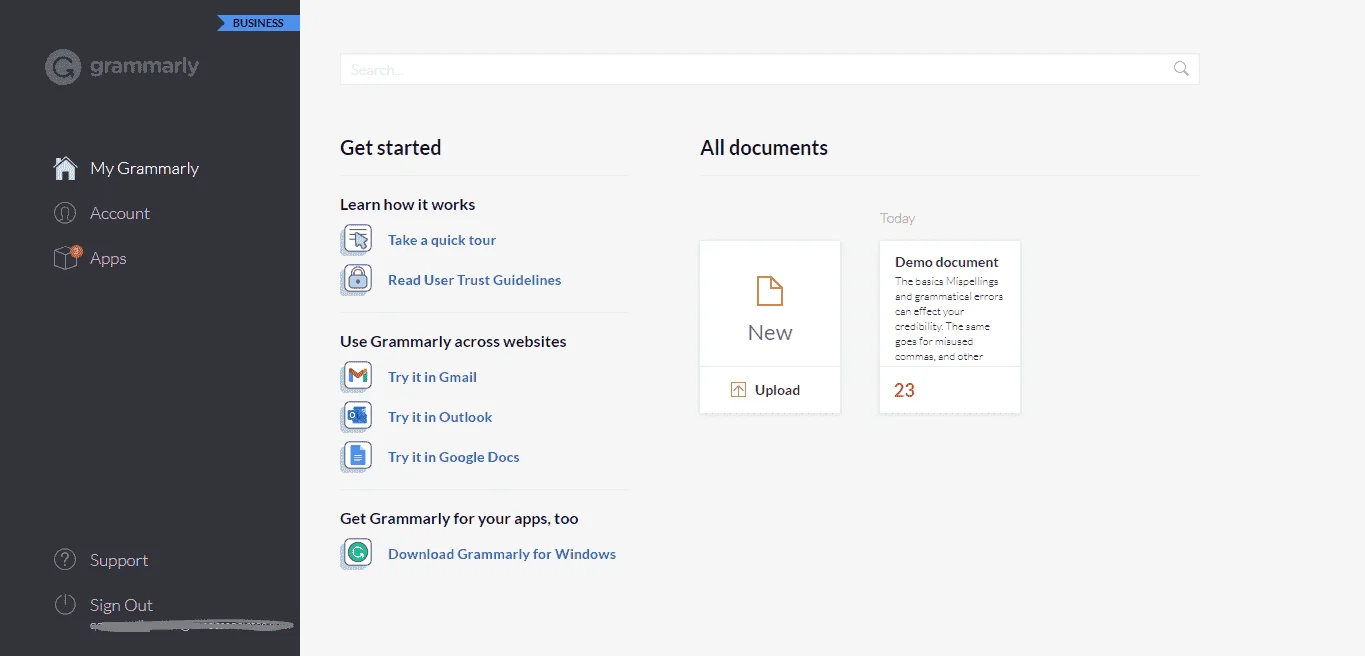This screenshot has height=656, width=1365.
Task: Click the Grammarly logo icon
Action: click(63, 67)
